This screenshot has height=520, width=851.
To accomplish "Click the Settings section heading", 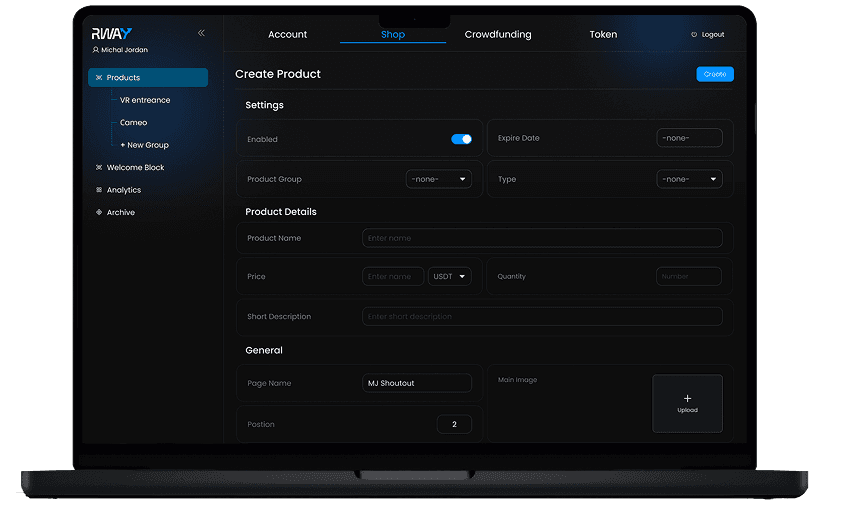I will (264, 105).
